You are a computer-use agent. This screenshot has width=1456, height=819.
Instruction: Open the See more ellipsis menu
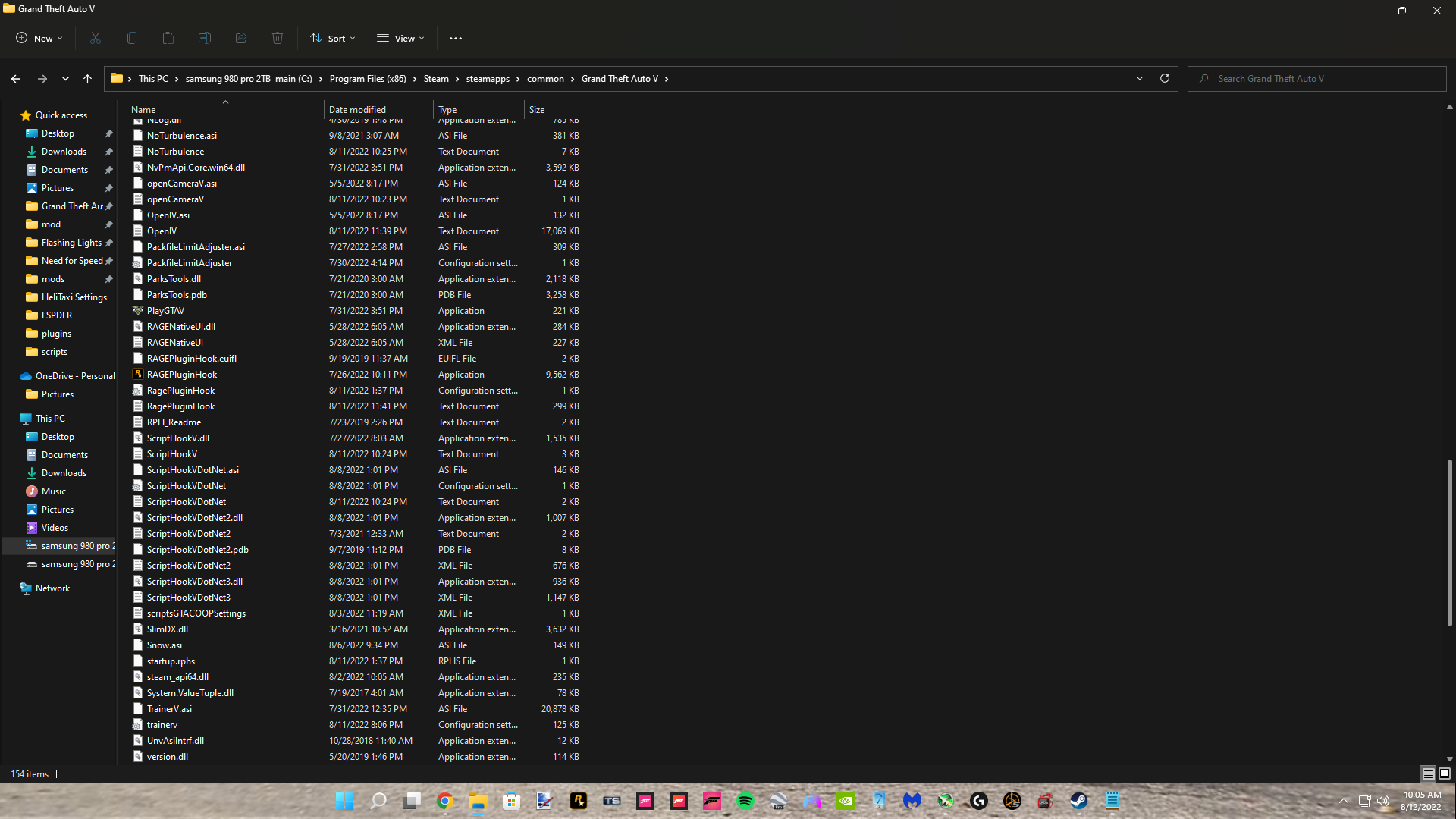[456, 38]
